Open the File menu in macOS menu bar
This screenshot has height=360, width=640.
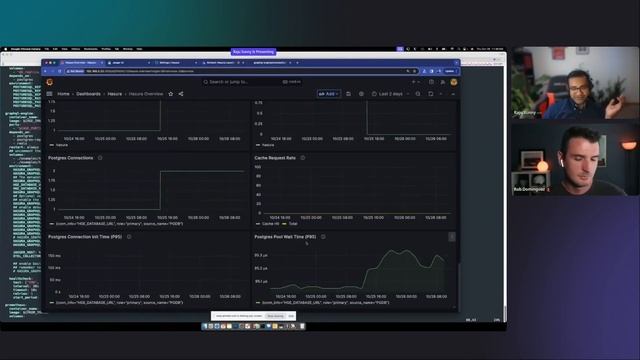click(x=47, y=49)
